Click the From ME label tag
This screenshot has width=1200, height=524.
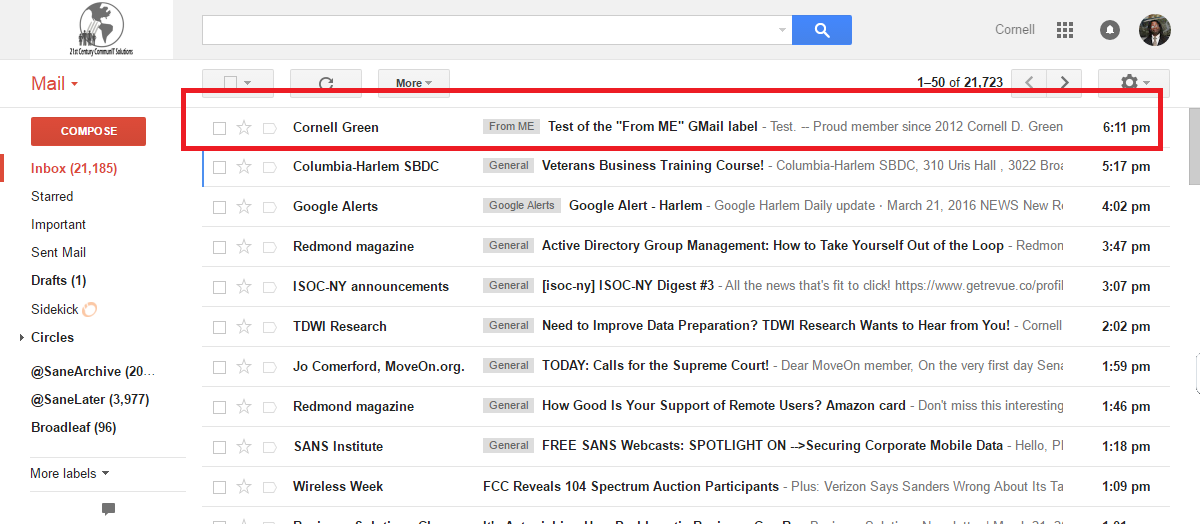click(511, 126)
